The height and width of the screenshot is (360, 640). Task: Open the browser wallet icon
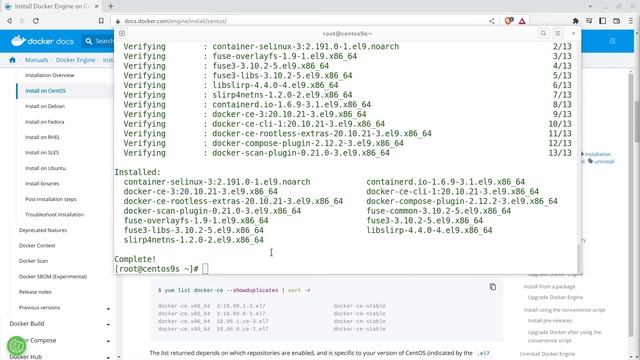(616, 21)
